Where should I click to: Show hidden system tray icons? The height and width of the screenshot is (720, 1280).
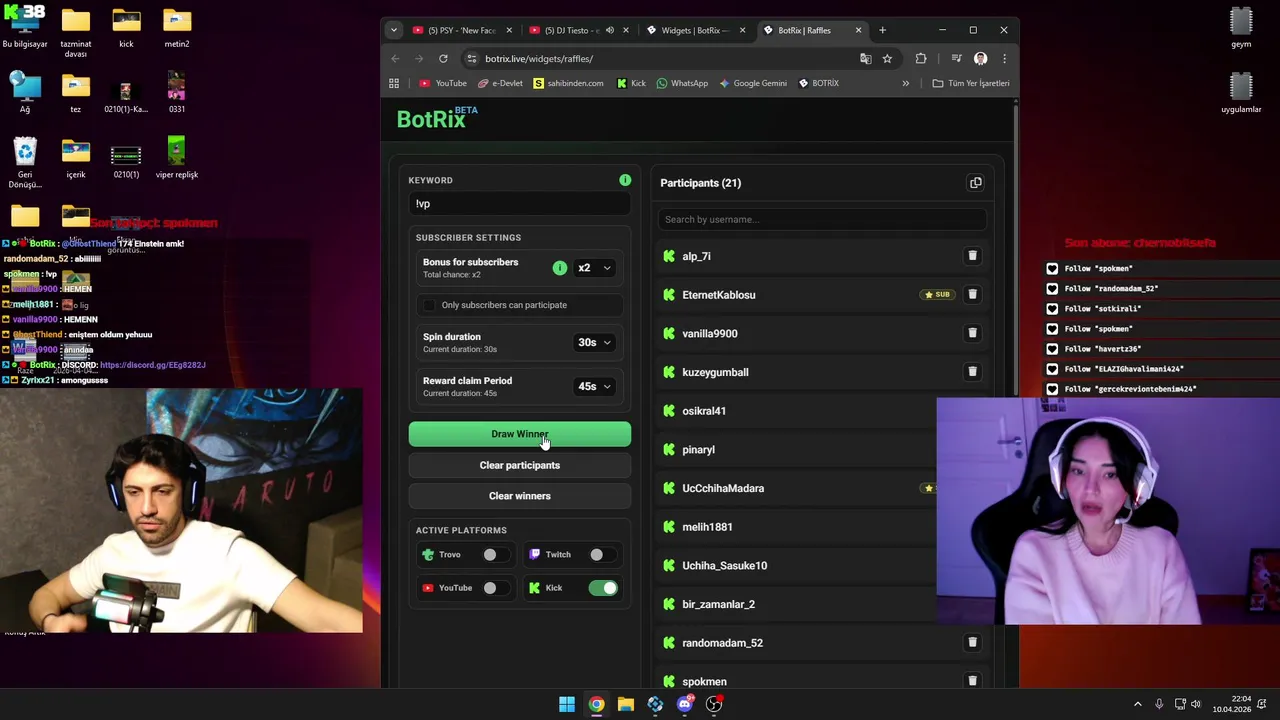1137,704
